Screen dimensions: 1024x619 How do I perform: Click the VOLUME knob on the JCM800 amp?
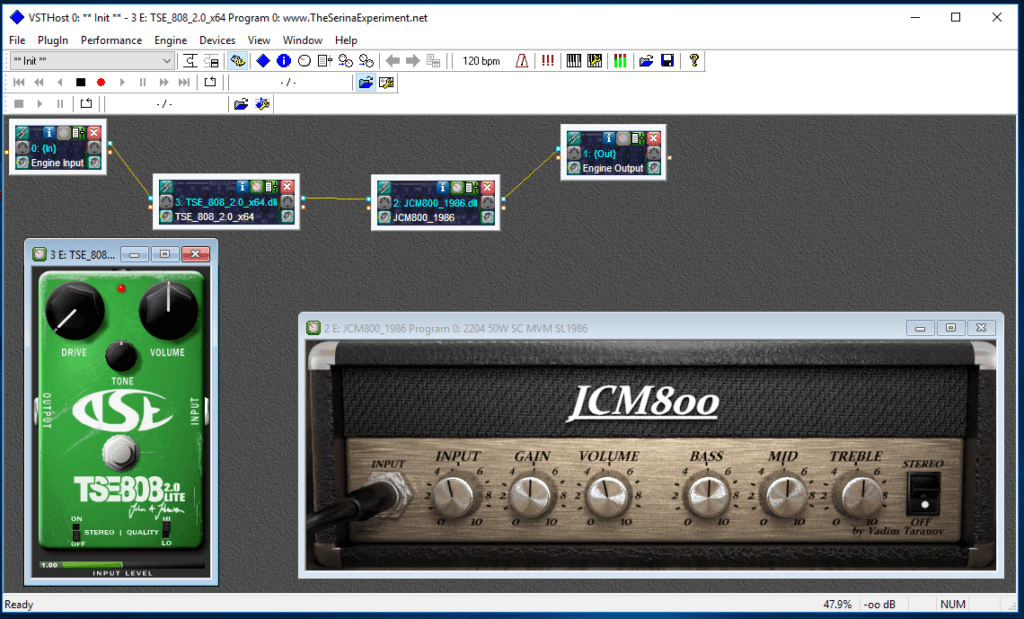(606, 496)
